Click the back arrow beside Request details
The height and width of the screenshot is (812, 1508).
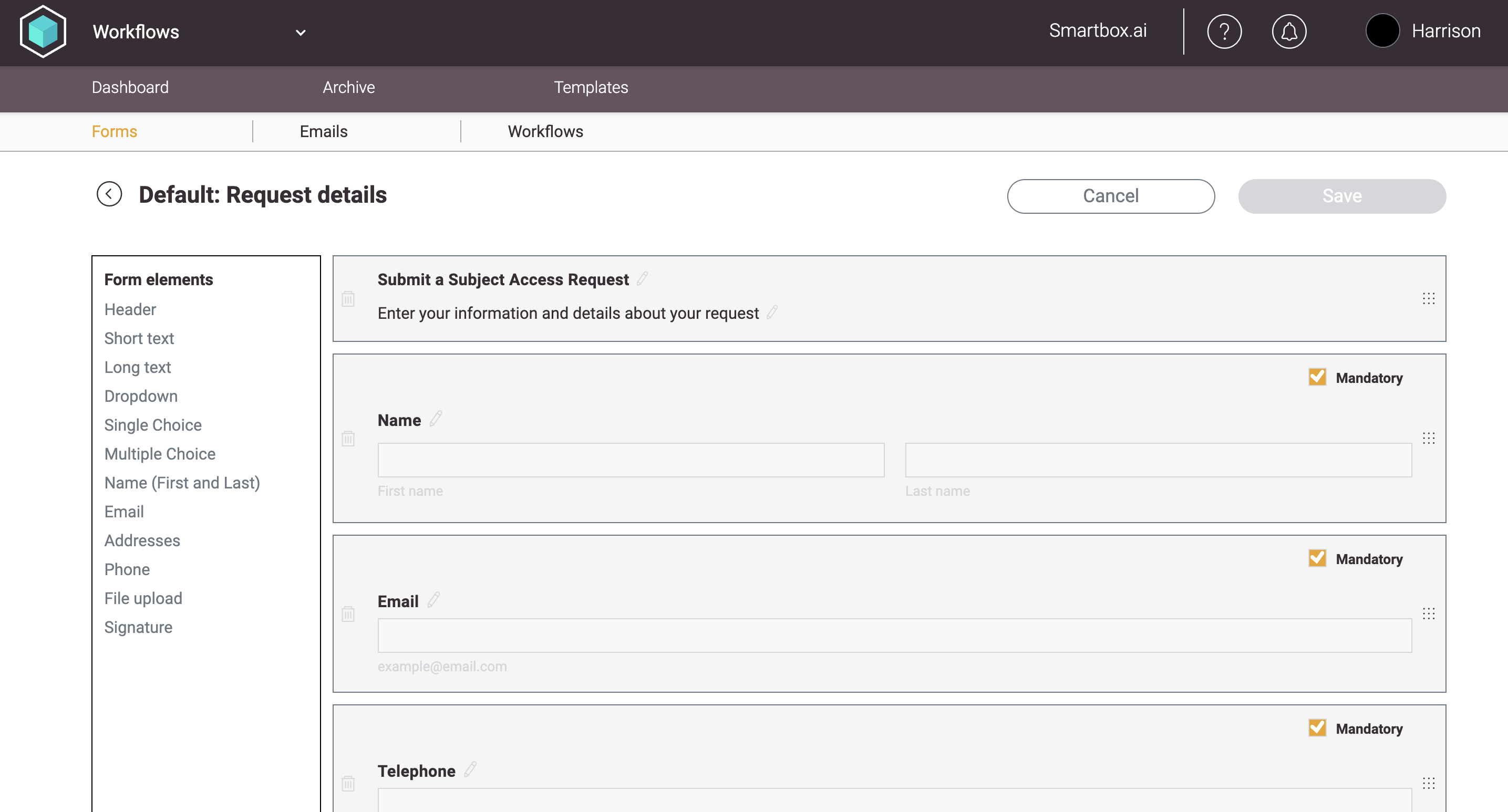109,194
